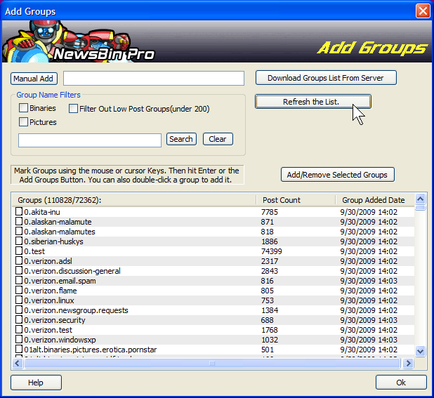This screenshot has height=398, width=434.
Task: Click the Manual Add button
Action: (x=33, y=79)
